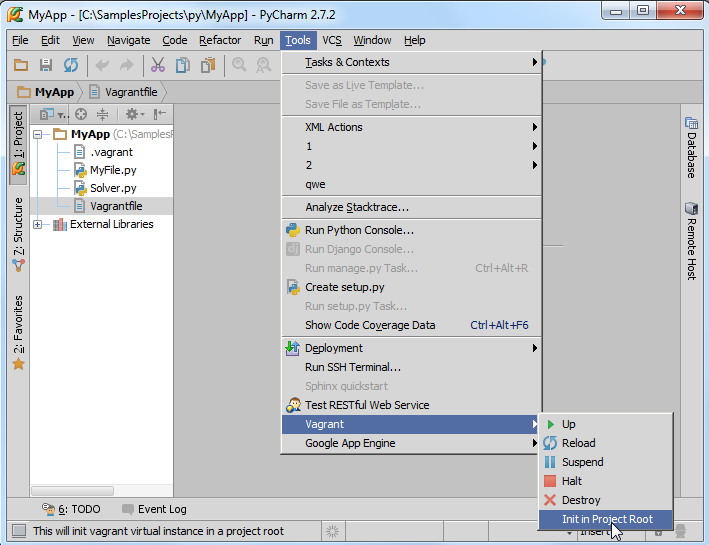Open the Help menu
Viewport: 709px width, 545px height.
coord(415,40)
